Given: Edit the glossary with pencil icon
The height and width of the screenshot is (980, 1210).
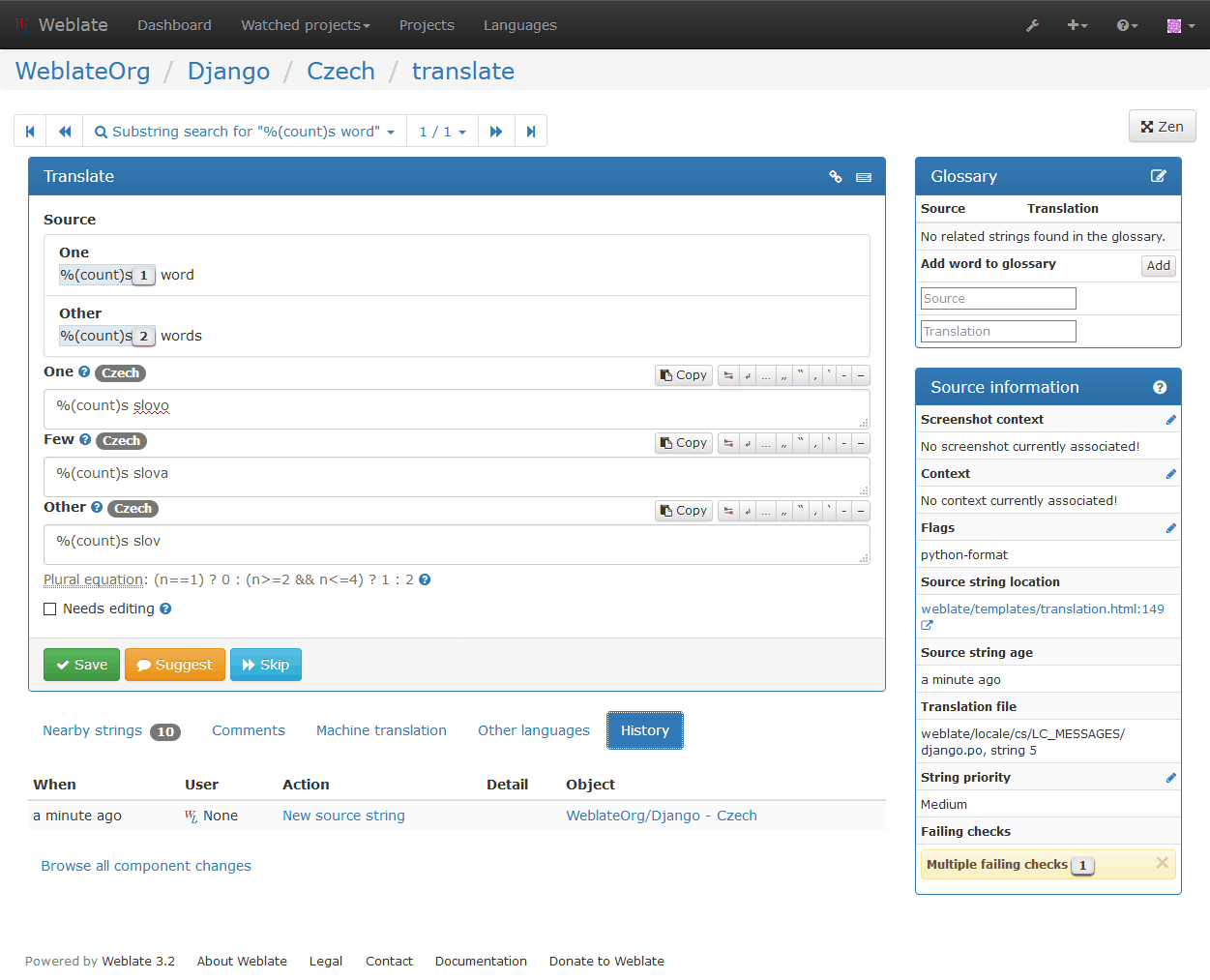Looking at the screenshot, I should tap(1159, 176).
